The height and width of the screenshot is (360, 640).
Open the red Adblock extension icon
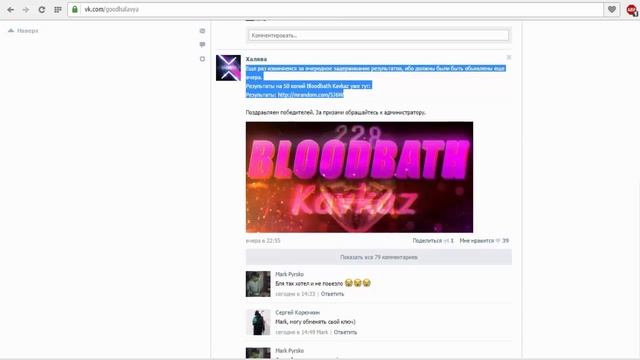(x=631, y=10)
